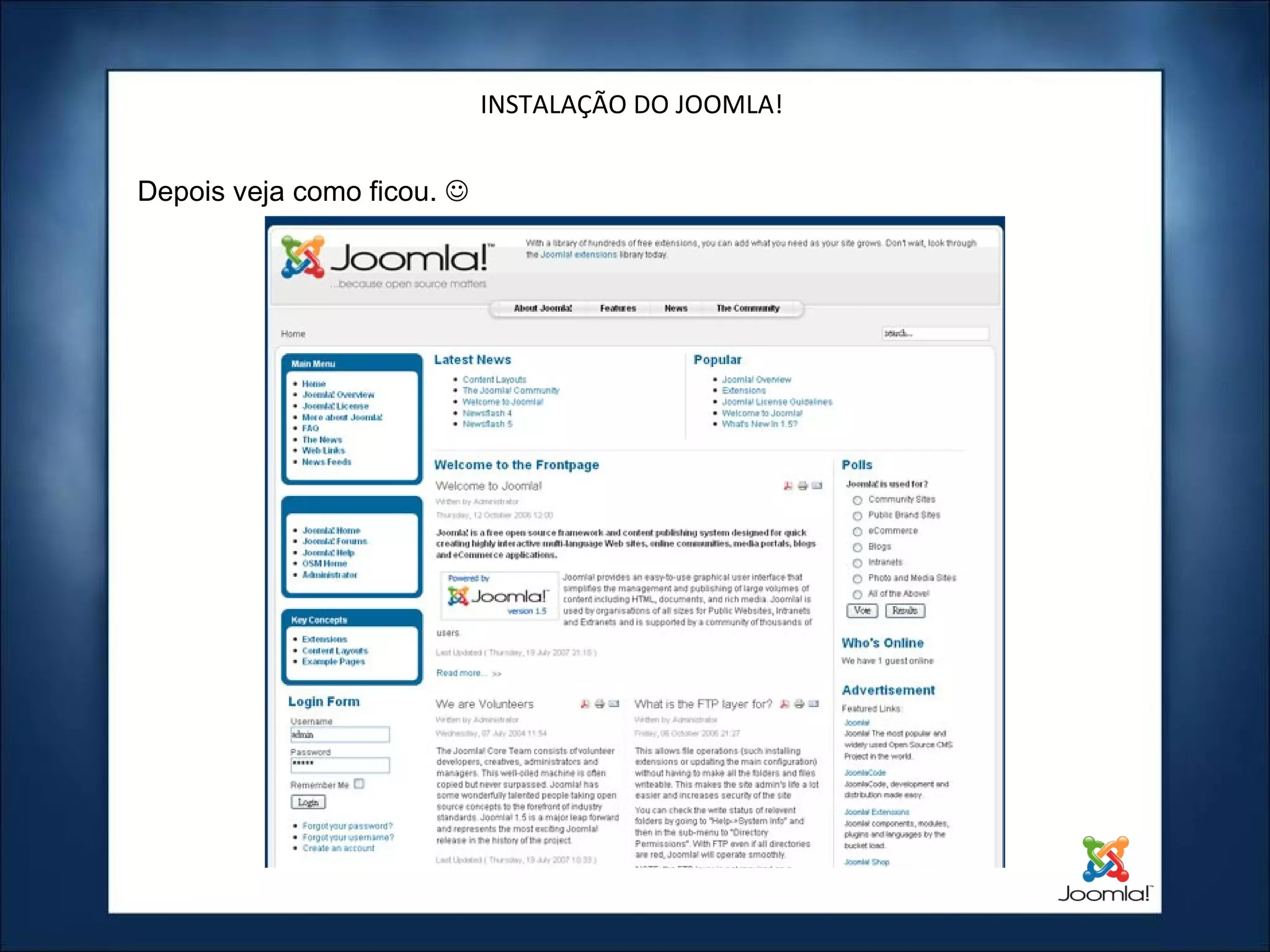The width and height of the screenshot is (1270, 952).
Task: Open The Joomla! Community in Latest News
Action: coord(511,390)
